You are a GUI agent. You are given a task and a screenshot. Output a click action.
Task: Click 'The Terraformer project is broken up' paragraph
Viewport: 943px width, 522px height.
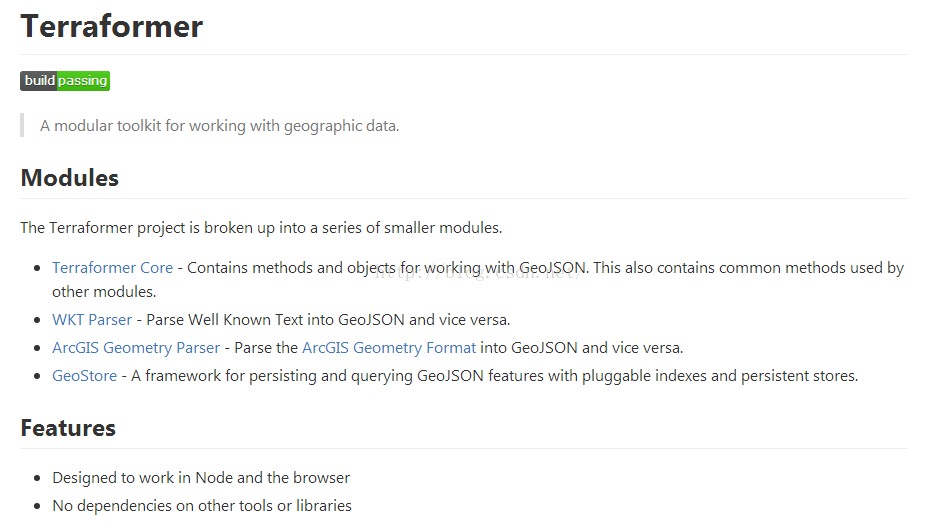261,228
